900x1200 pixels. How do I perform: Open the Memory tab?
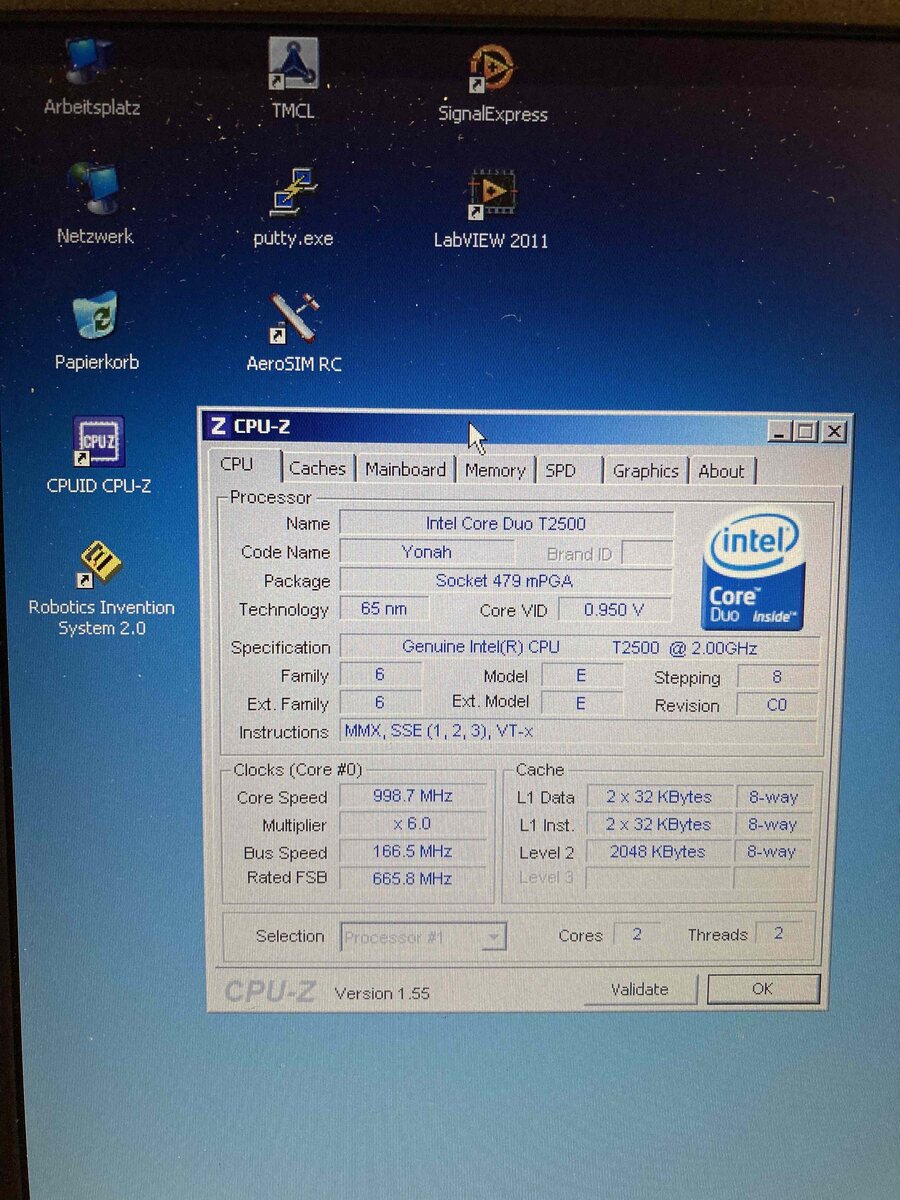point(495,470)
